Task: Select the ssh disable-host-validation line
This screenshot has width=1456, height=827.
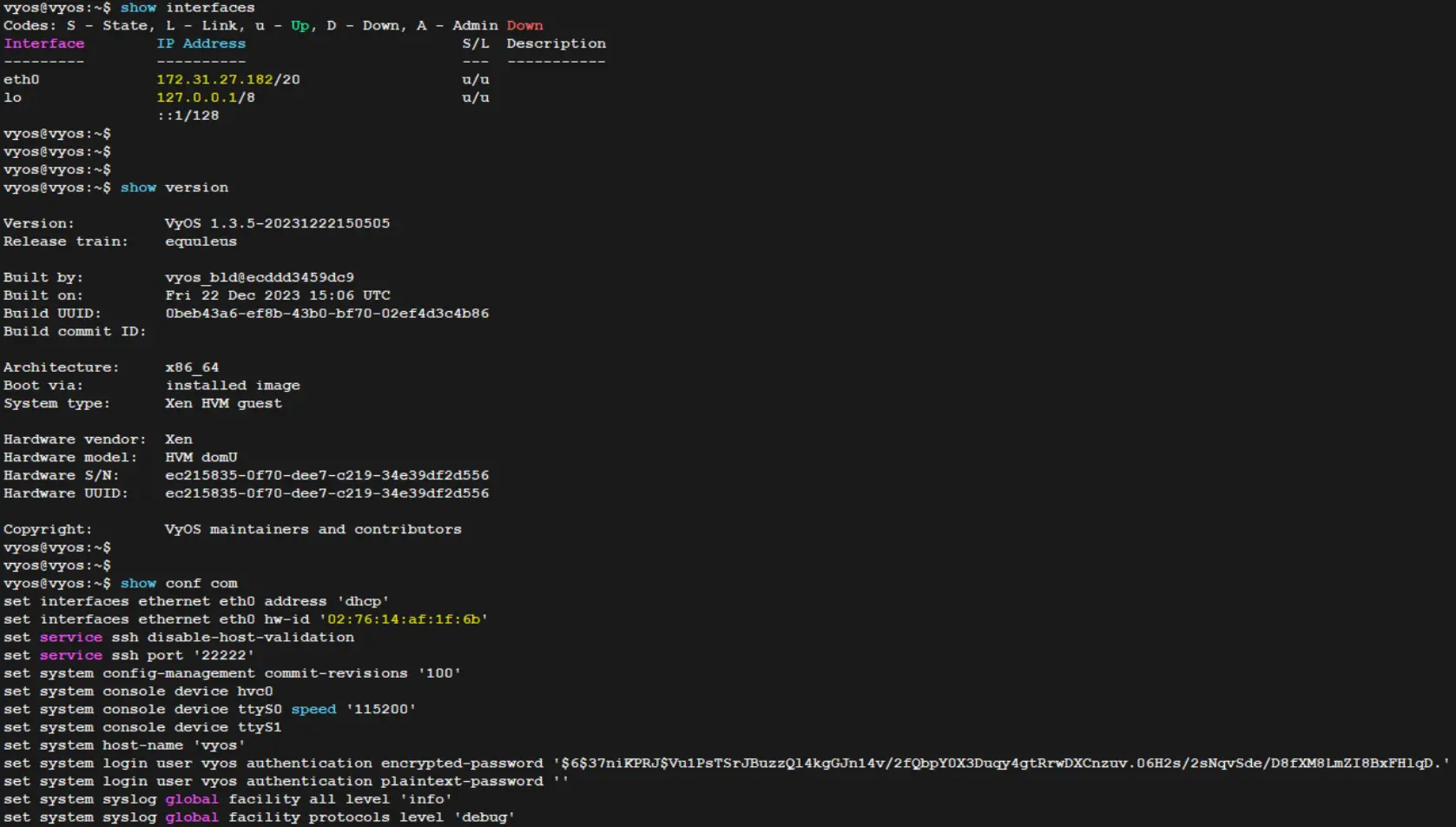Action: 179,638
